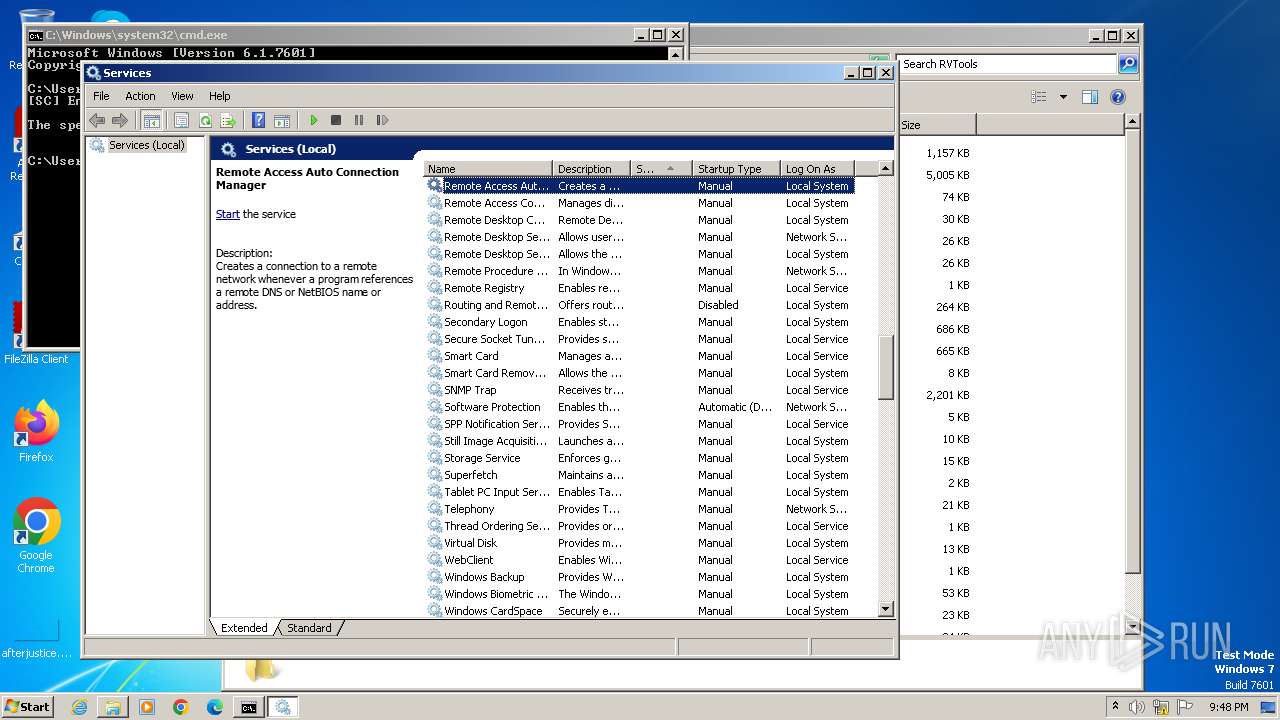Viewport: 1280px width, 720px height.
Task: Click the volume speaker tray icon
Action: tap(1137, 707)
